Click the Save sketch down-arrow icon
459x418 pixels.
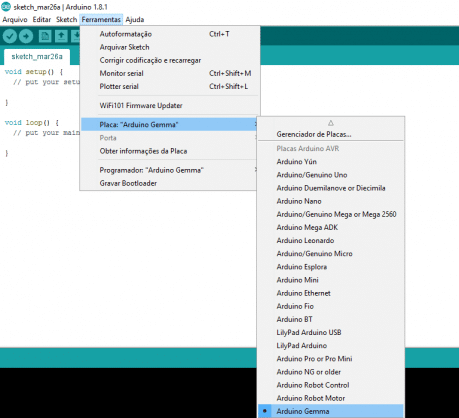pos(76,36)
